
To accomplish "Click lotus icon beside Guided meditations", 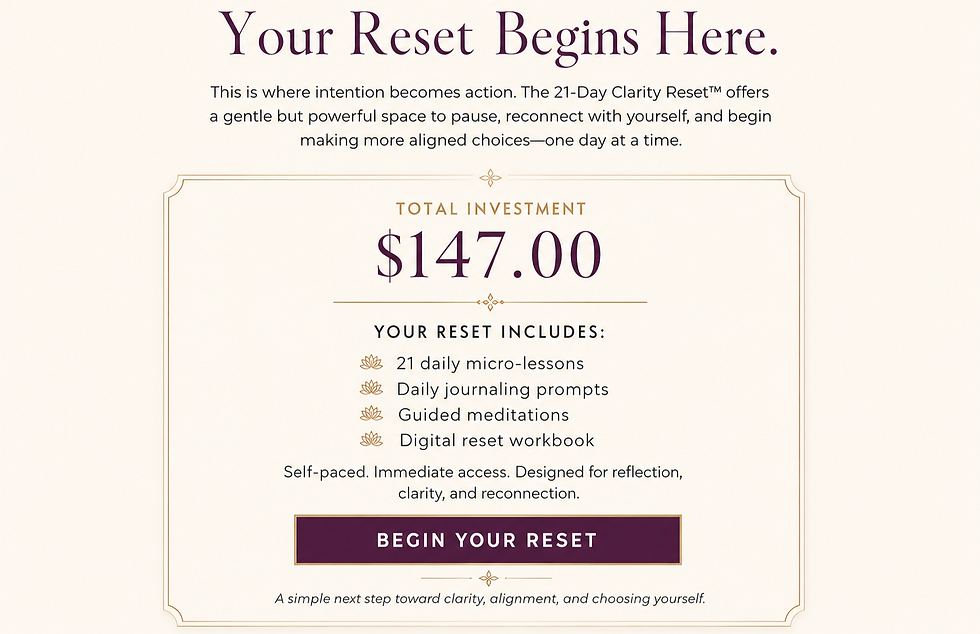I will pyautogui.click(x=371, y=414).
